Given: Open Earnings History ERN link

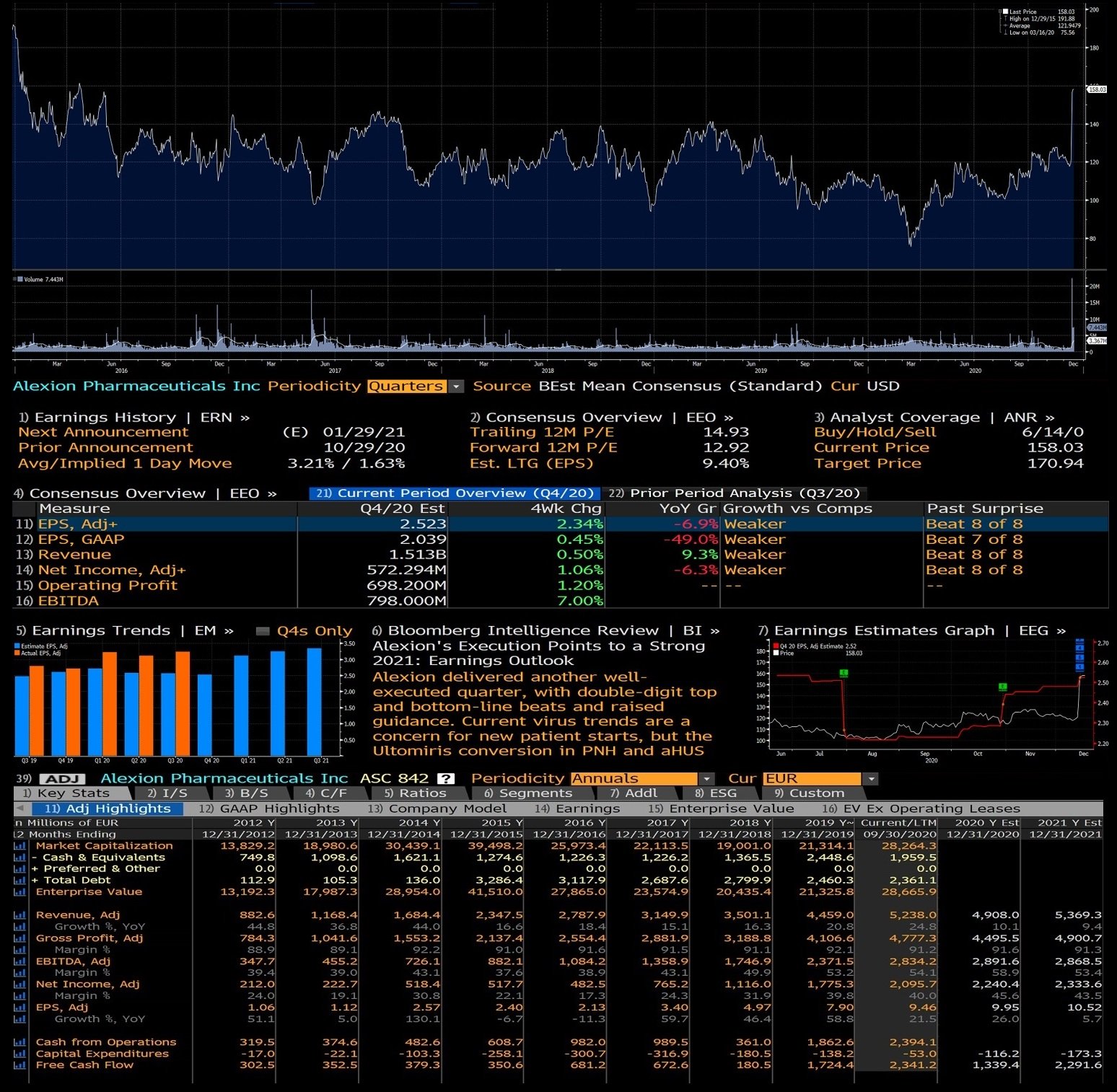Looking at the screenshot, I should click(x=134, y=418).
